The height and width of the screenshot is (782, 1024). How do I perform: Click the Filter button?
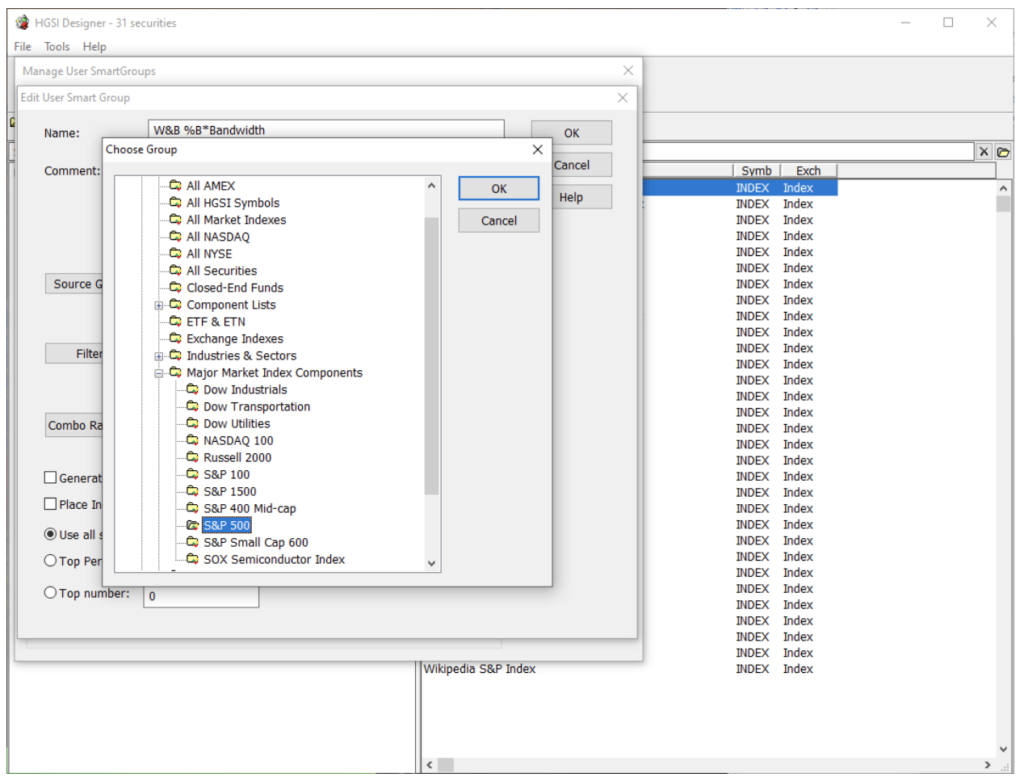point(74,353)
